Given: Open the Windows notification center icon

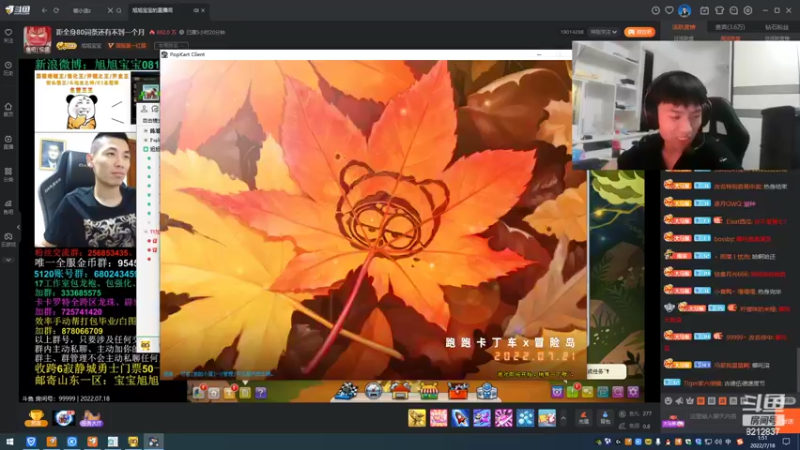Looking at the screenshot, I should coord(786,441).
